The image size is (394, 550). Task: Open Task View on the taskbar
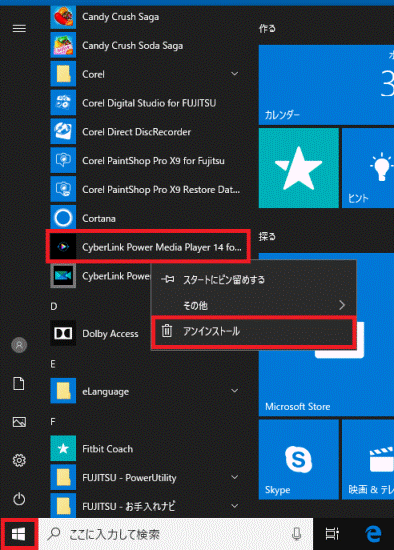332,534
